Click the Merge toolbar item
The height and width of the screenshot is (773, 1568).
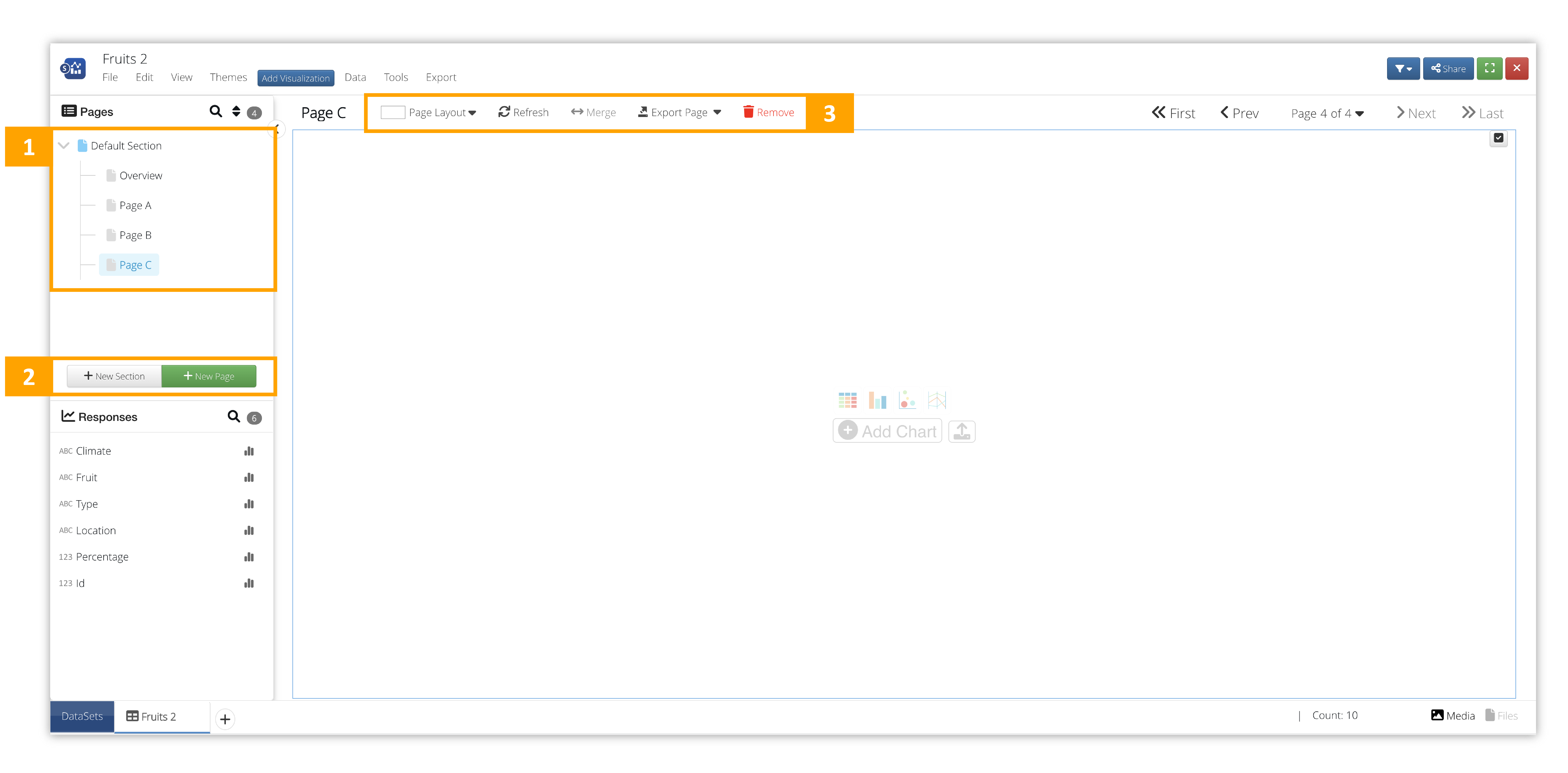tap(594, 113)
